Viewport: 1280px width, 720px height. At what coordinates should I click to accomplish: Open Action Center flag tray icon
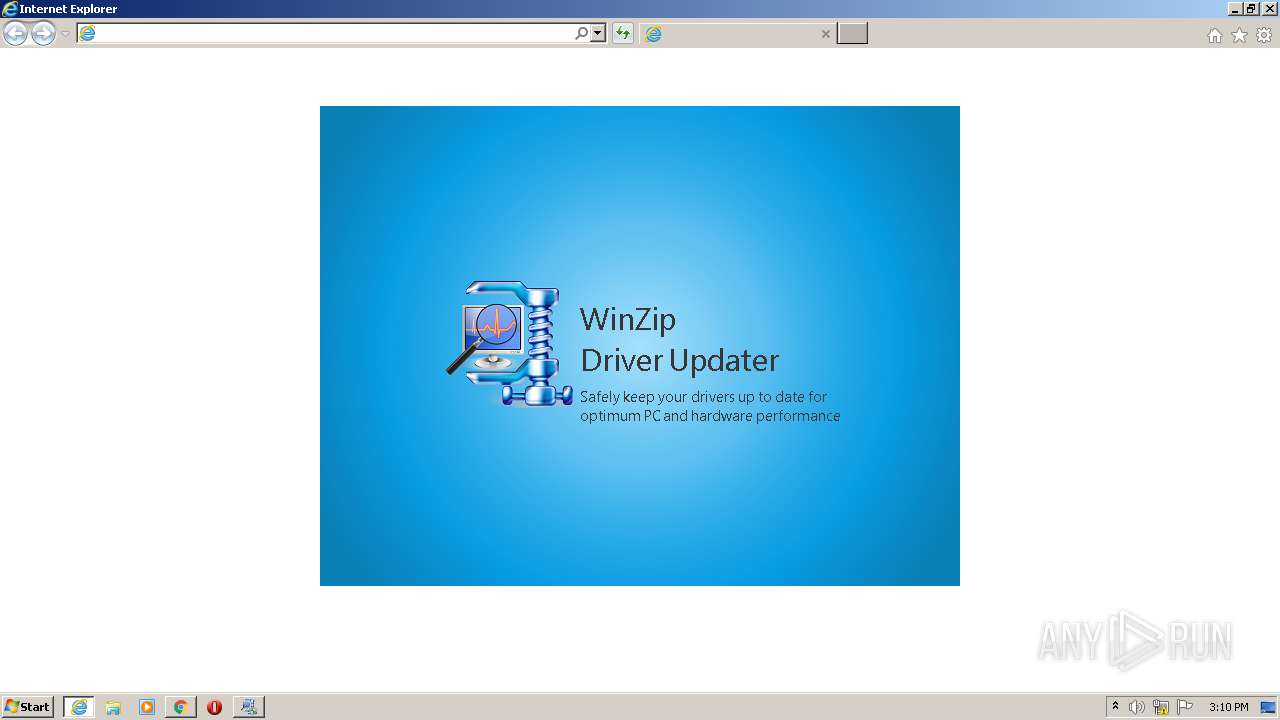click(x=1185, y=707)
